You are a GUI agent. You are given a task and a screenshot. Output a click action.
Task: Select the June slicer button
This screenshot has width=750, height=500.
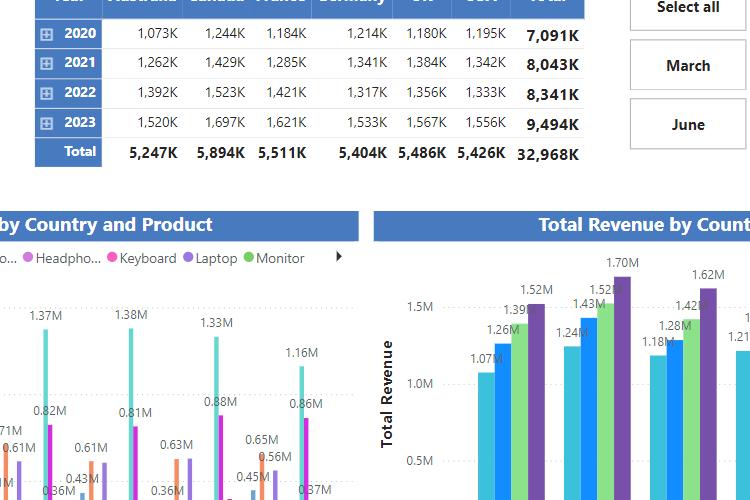(x=688, y=124)
